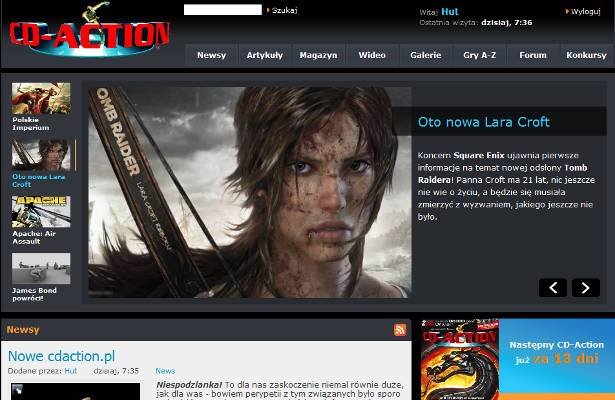This screenshot has height=400, width=615.
Task: Open the Nowe cdaction.pl news headline
Action: 61,356
